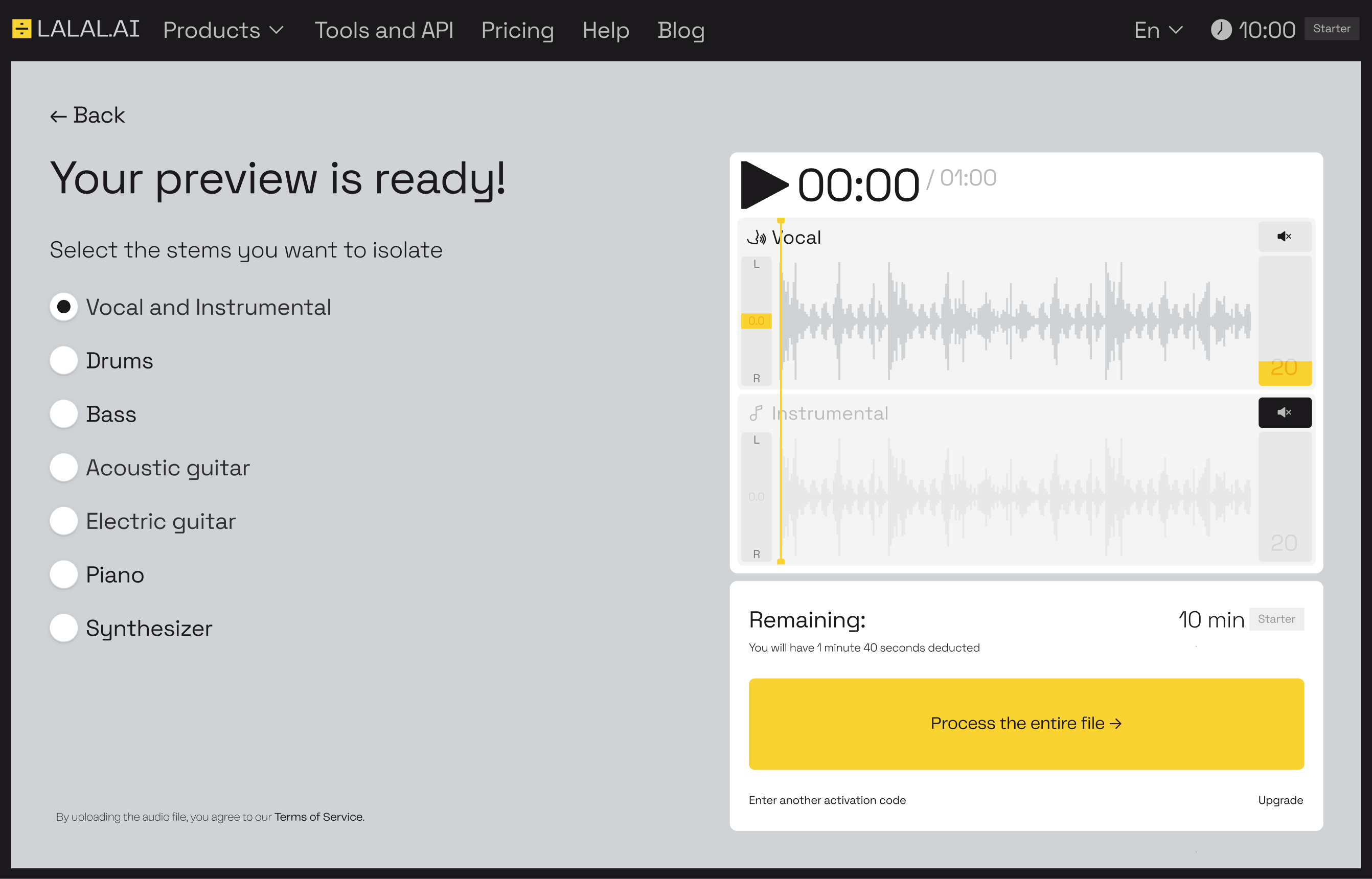Click the 00:00 current time display
This screenshot has height=879, width=1372.
point(858,186)
